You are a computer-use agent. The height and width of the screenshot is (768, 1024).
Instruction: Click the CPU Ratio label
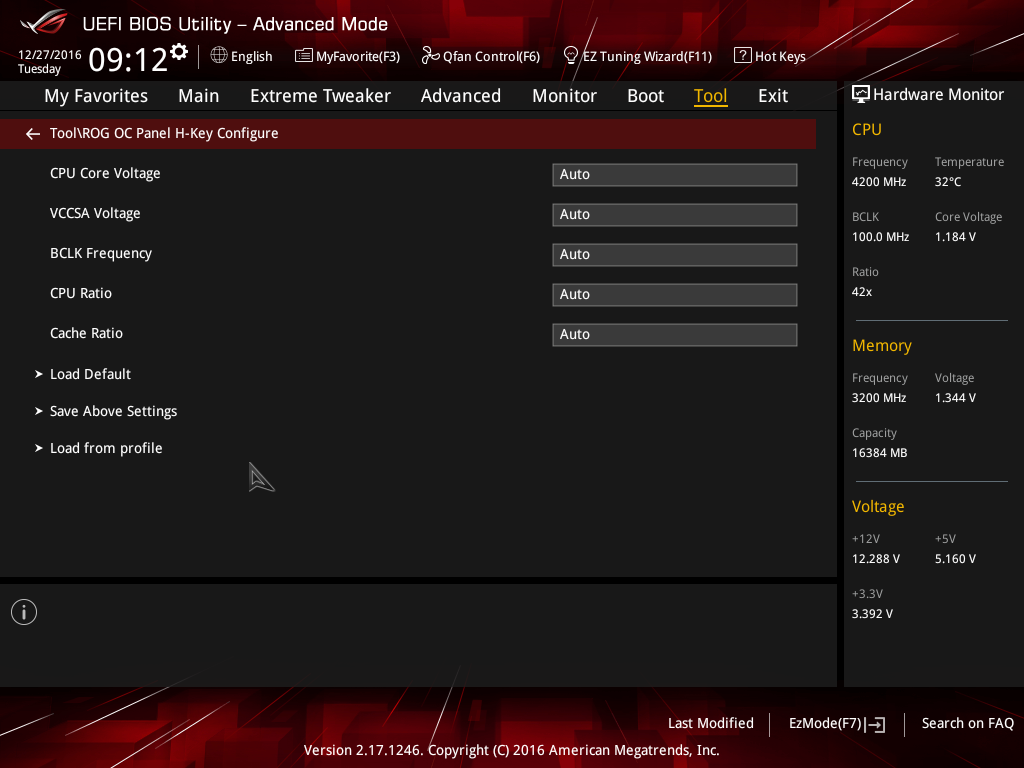tap(81, 293)
